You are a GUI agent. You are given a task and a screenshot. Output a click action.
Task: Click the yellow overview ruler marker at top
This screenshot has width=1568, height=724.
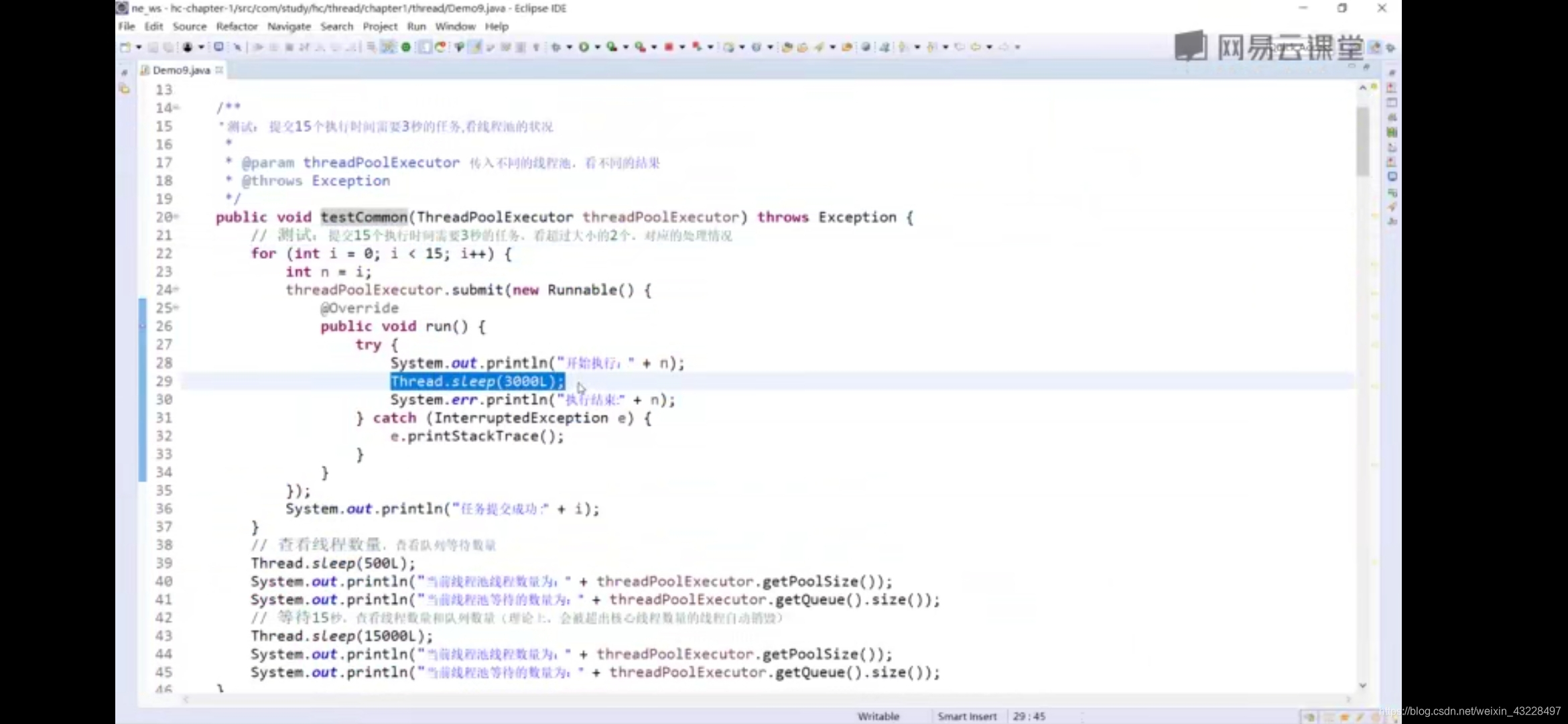[x=1374, y=87]
